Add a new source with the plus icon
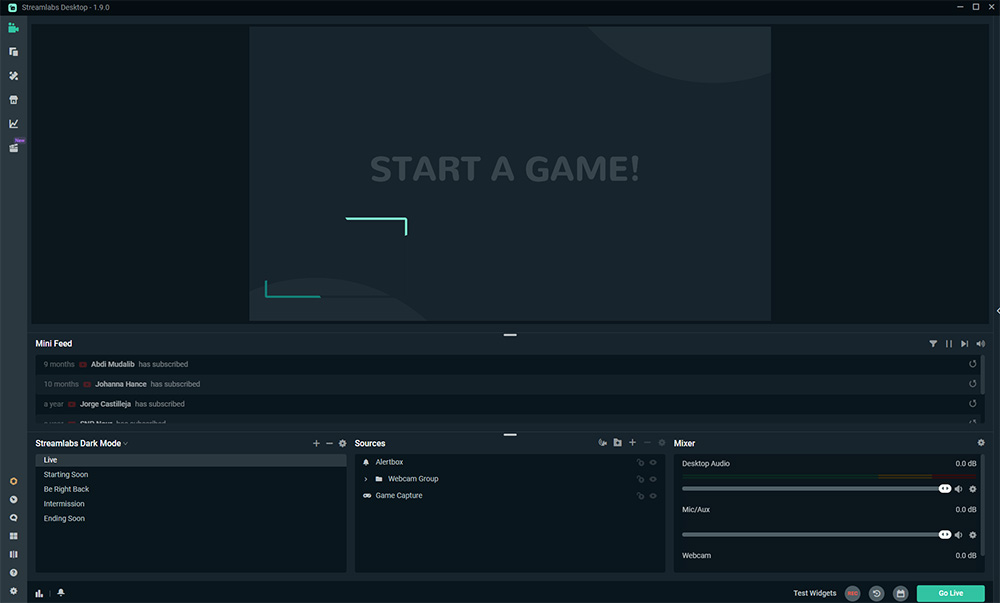1000x603 pixels. pyautogui.click(x=632, y=442)
